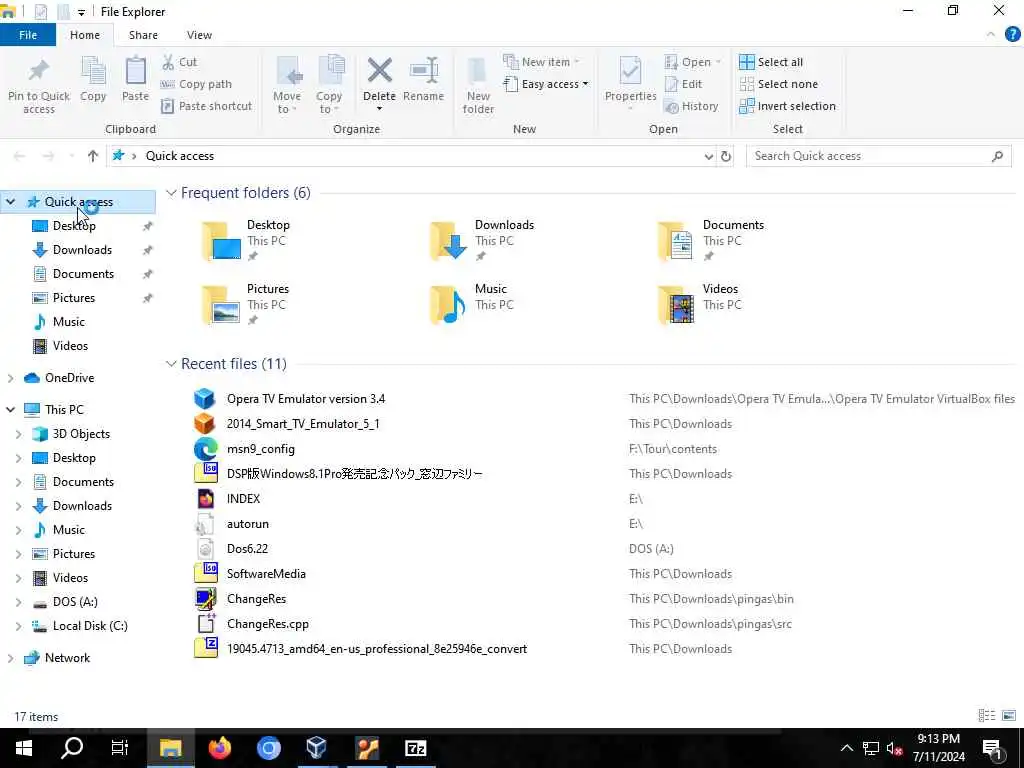Select the Dos6.22 recent file
Screen dimensions: 1024x768
247,549
